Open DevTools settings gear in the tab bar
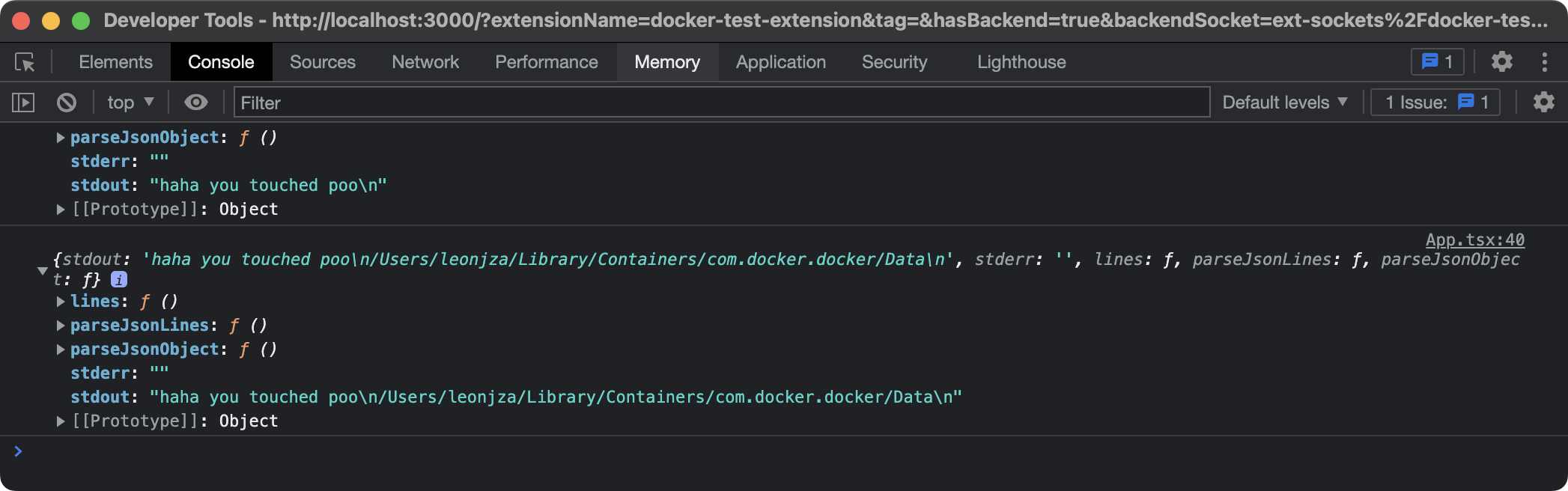 [x=1501, y=62]
